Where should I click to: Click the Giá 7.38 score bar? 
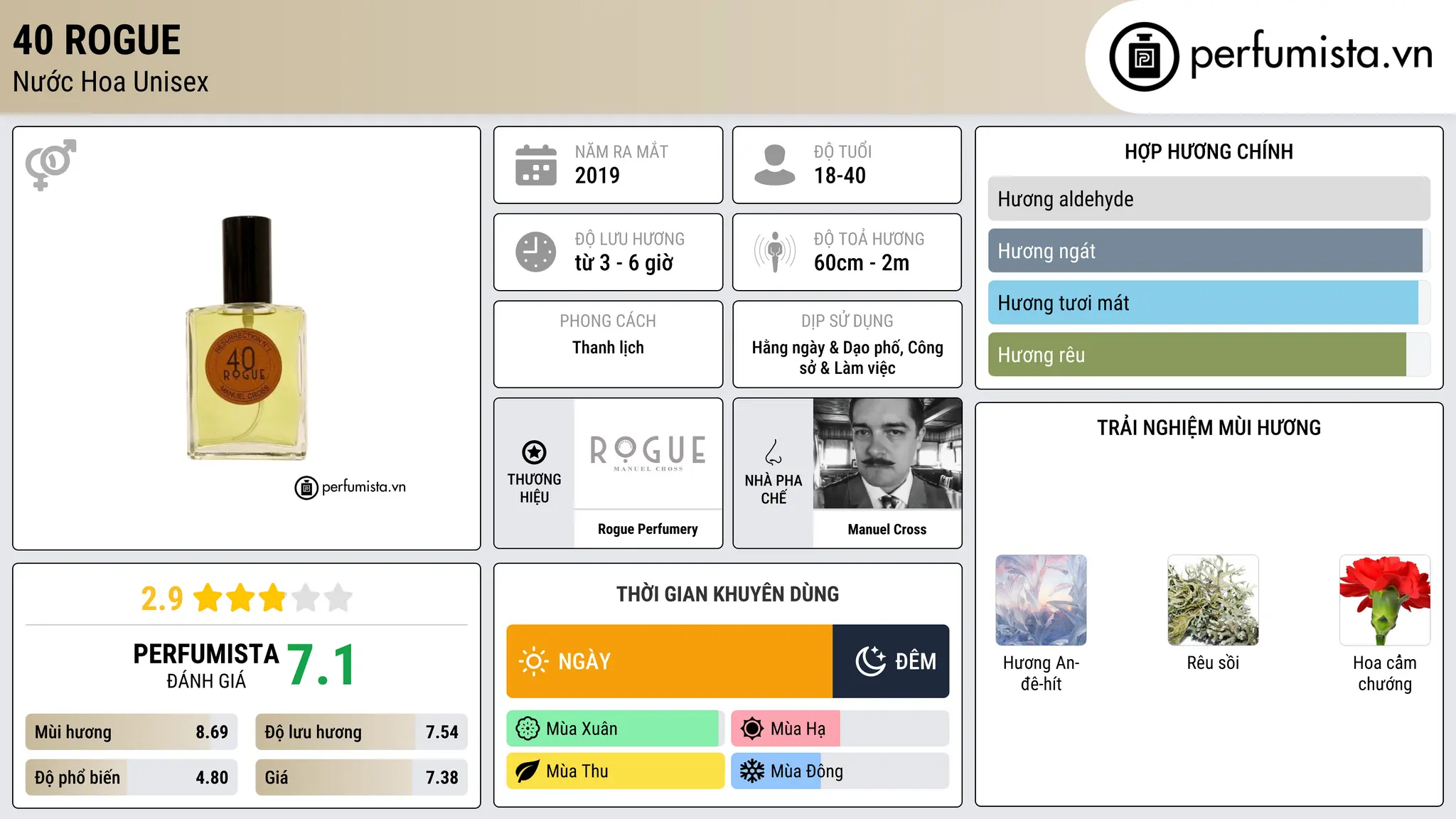tap(361, 777)
